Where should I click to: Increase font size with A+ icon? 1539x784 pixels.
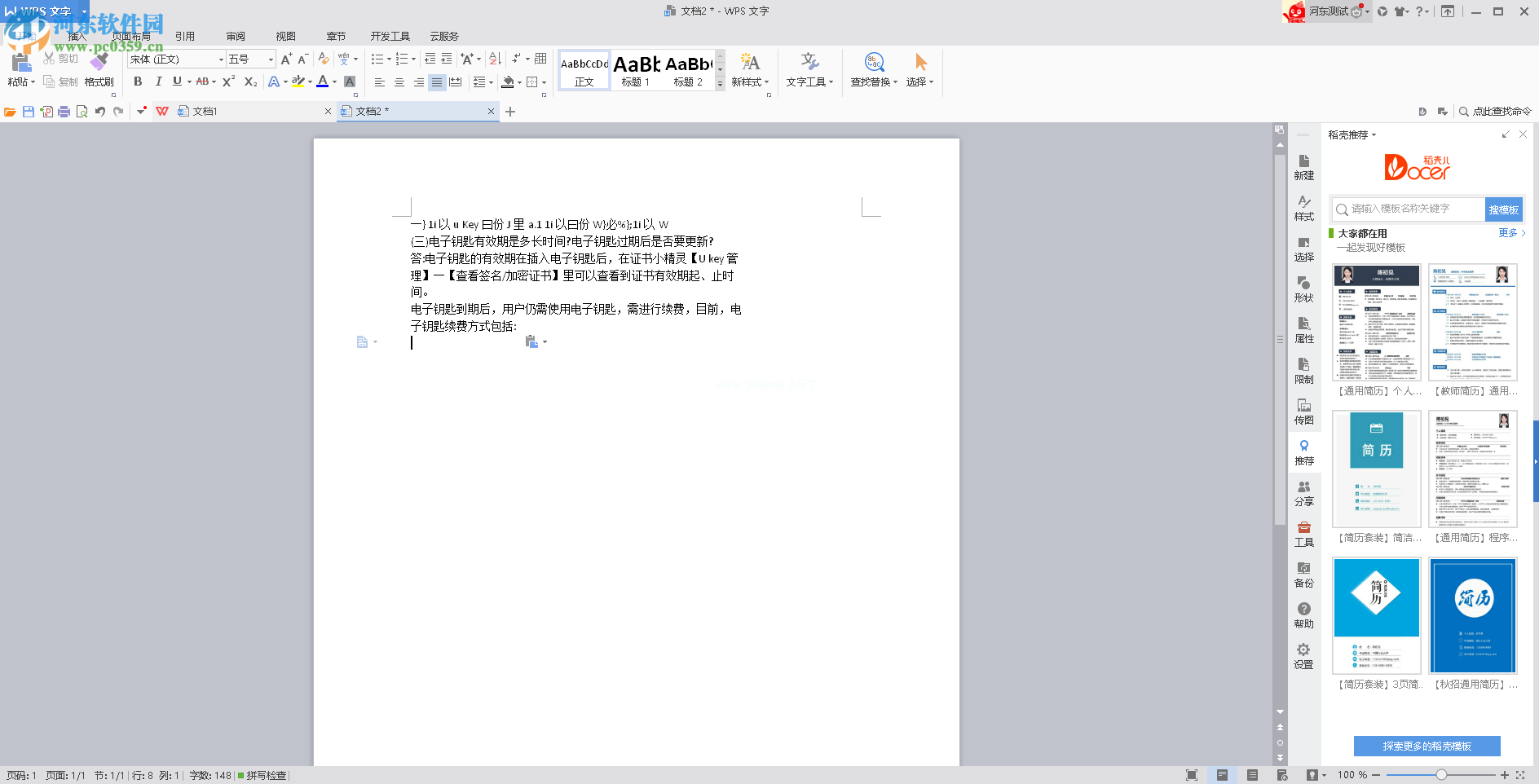286,59
